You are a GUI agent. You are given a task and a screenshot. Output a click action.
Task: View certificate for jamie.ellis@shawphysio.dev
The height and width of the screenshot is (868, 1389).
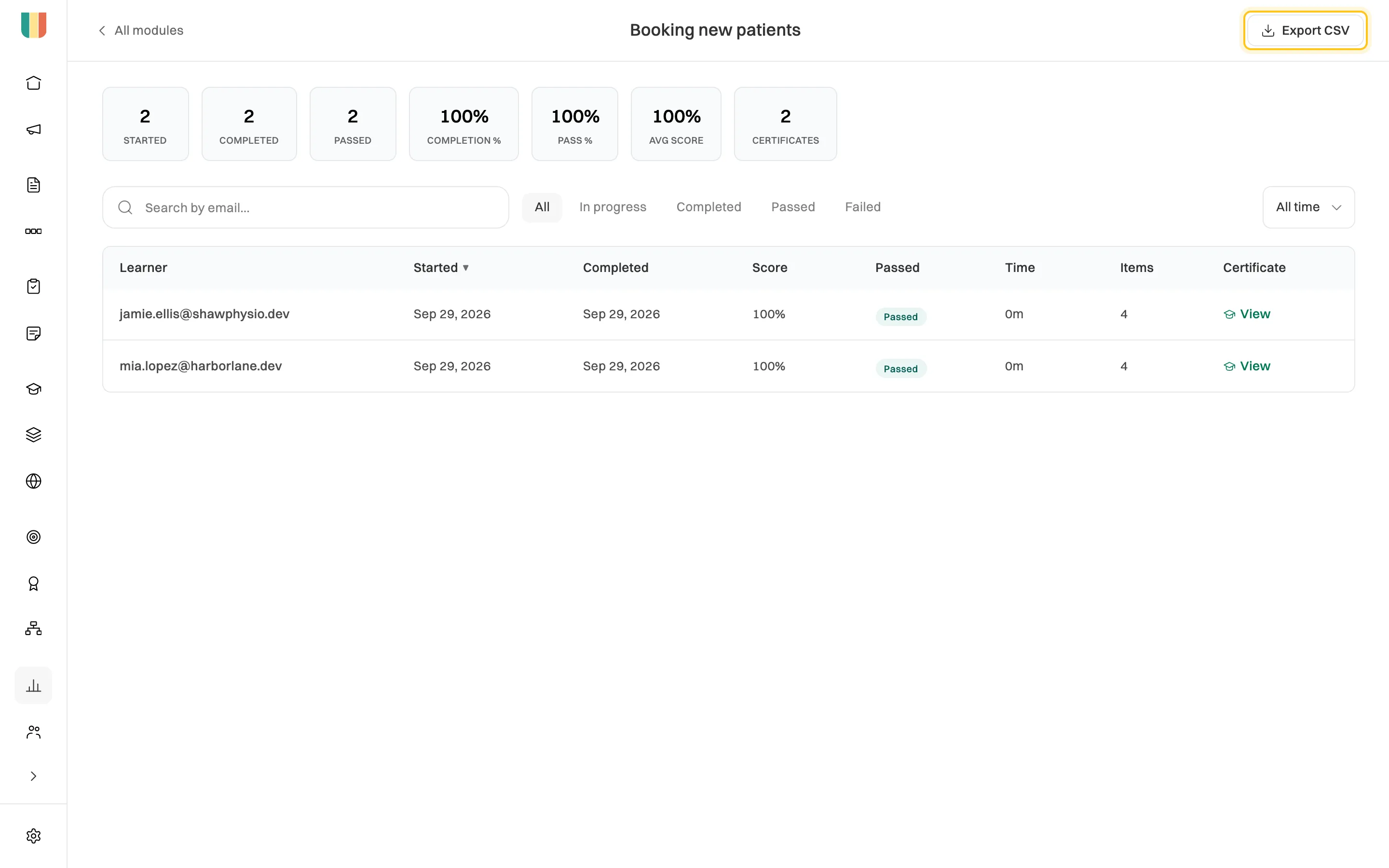pos(1247,314)
